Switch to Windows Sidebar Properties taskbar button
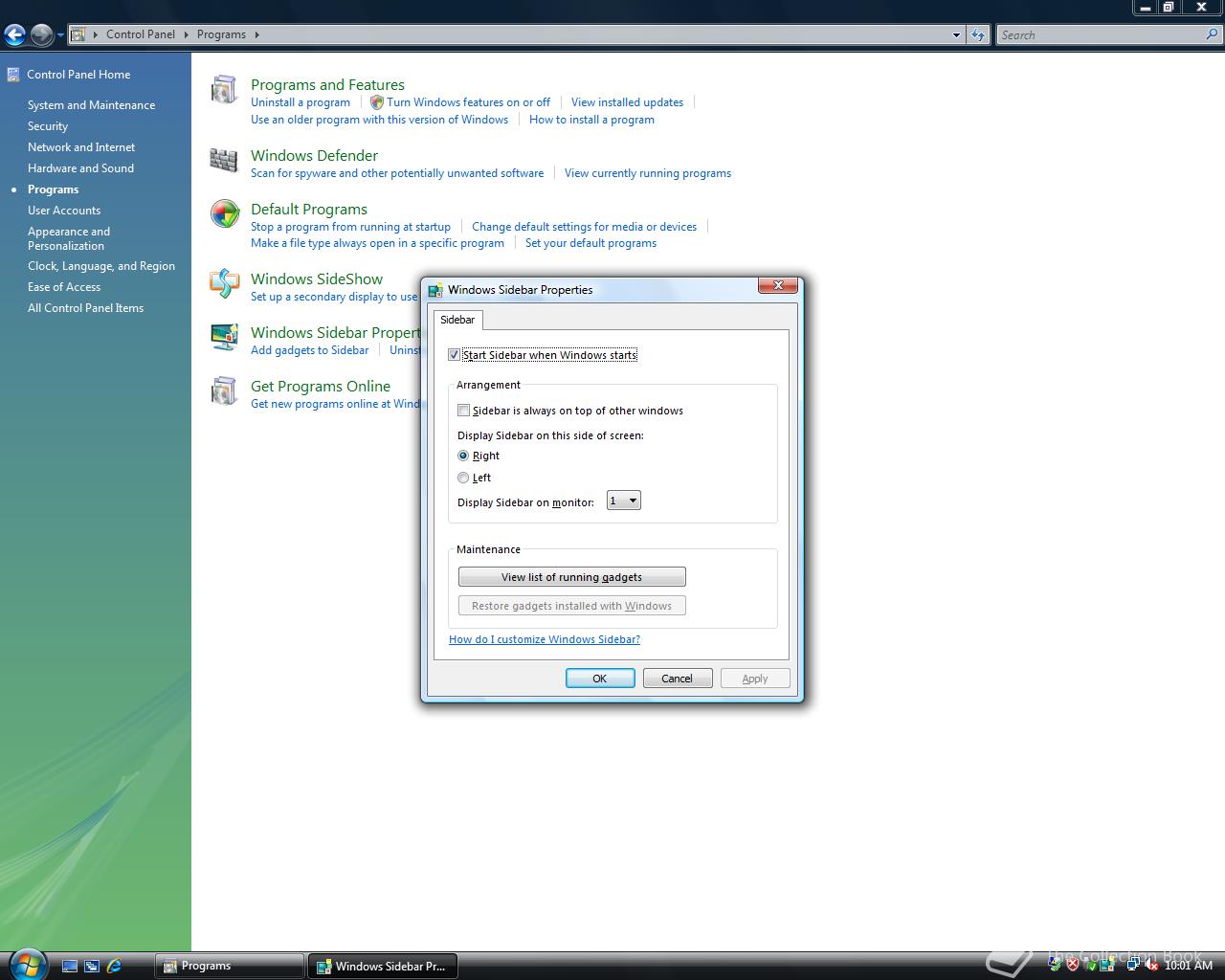1225x980 pixels. [383, 966]
